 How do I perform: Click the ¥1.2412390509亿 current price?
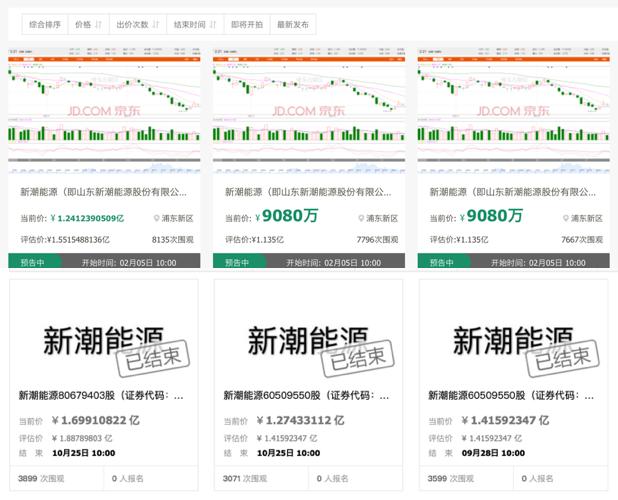(90, 217)
